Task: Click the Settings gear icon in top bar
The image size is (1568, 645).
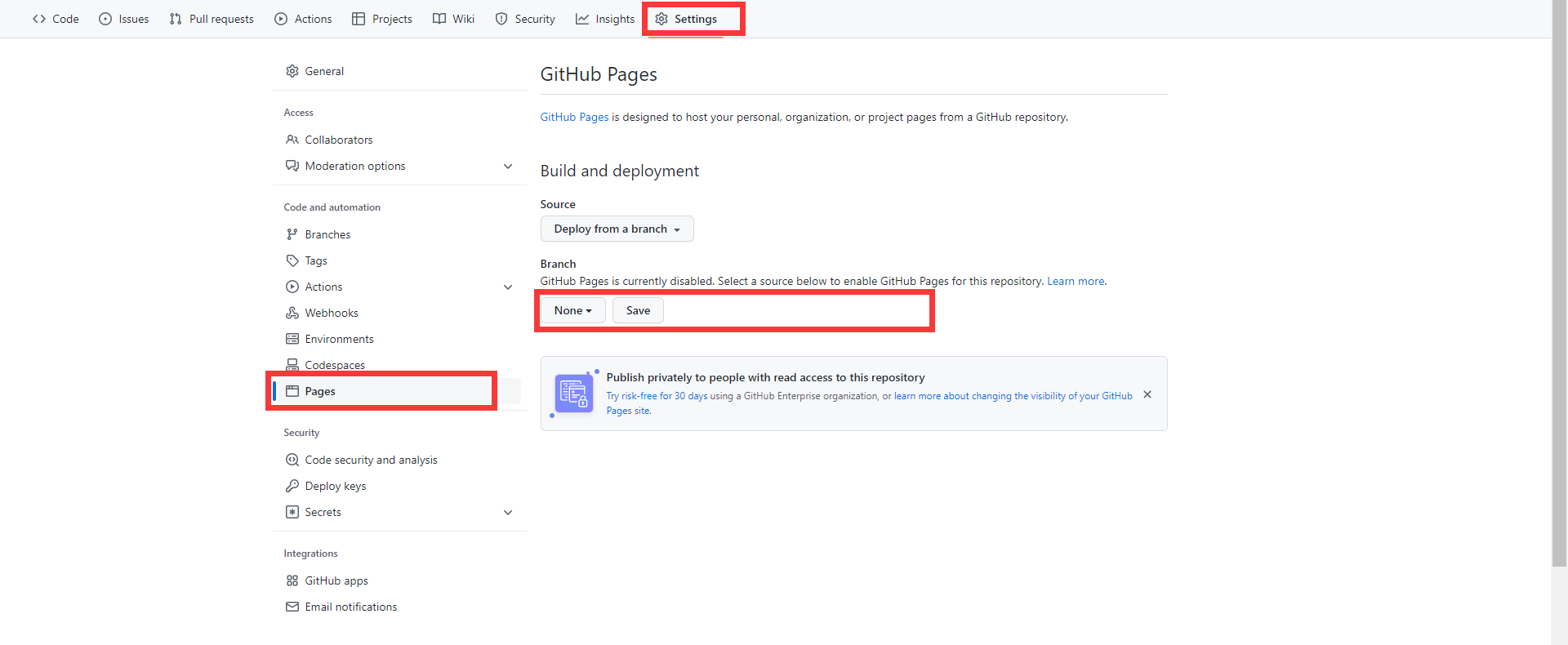Action: pyautogui.click(x=661, y=19)
